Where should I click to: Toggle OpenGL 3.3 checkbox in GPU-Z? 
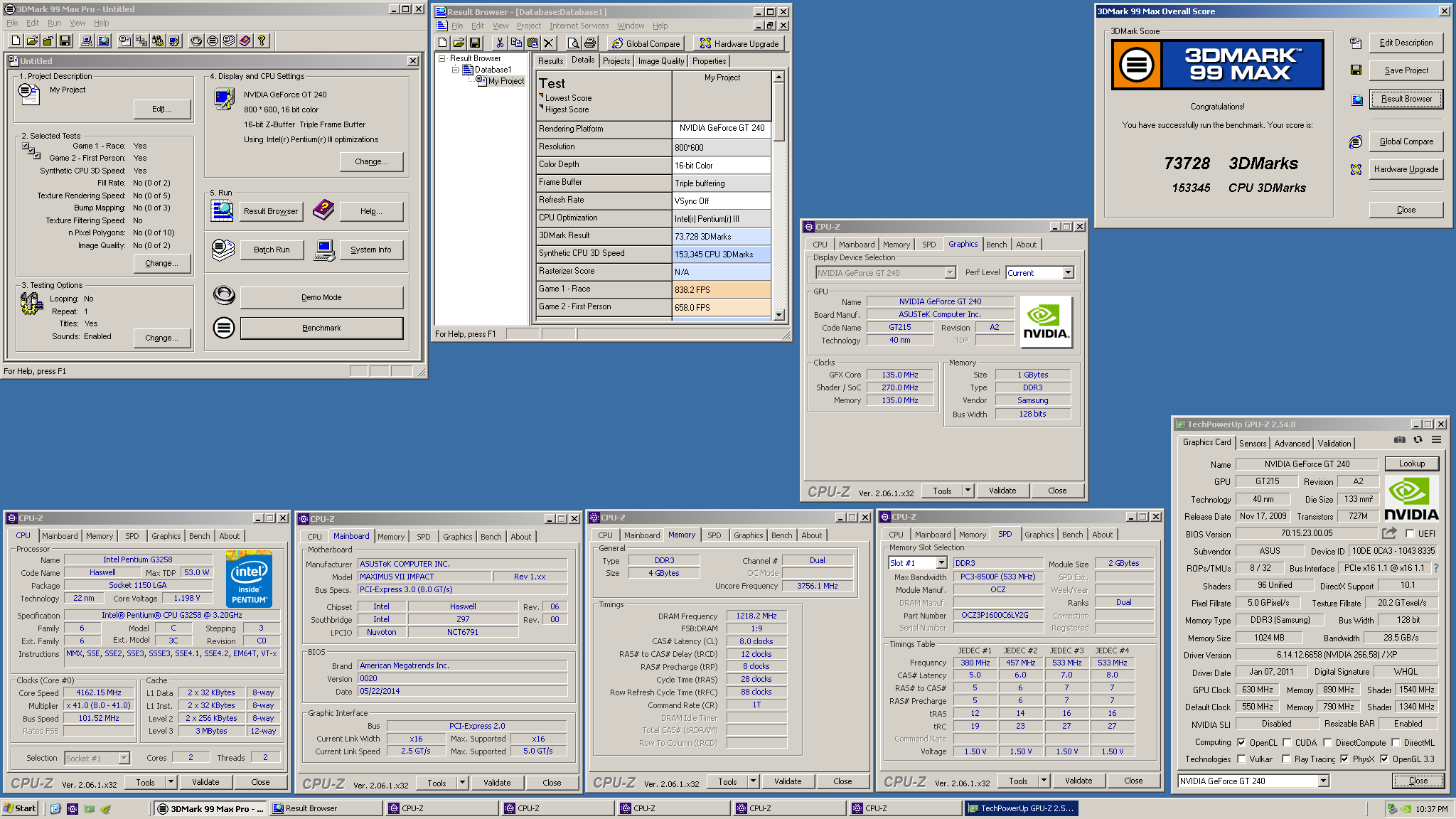(x=1384, y=759)
